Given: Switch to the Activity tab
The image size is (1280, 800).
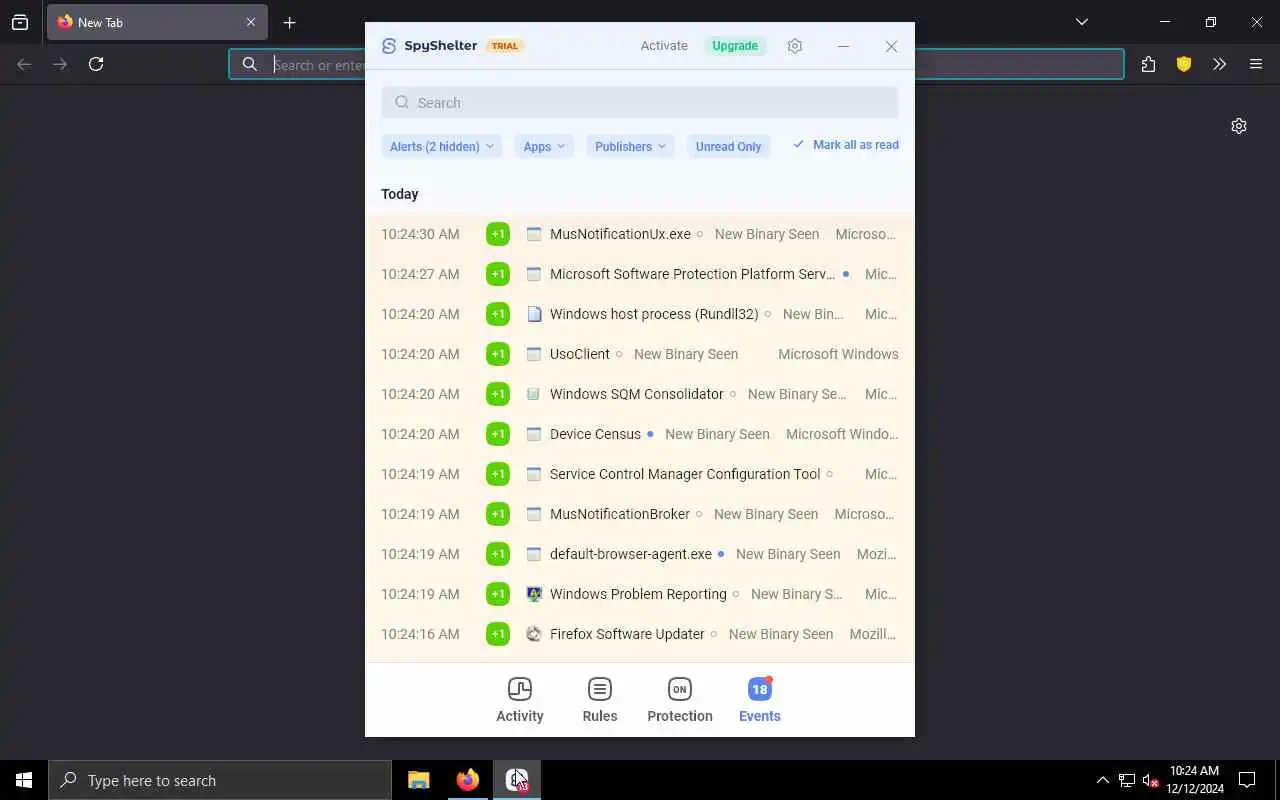Looking at the screenshot, I should coord(520,700).
